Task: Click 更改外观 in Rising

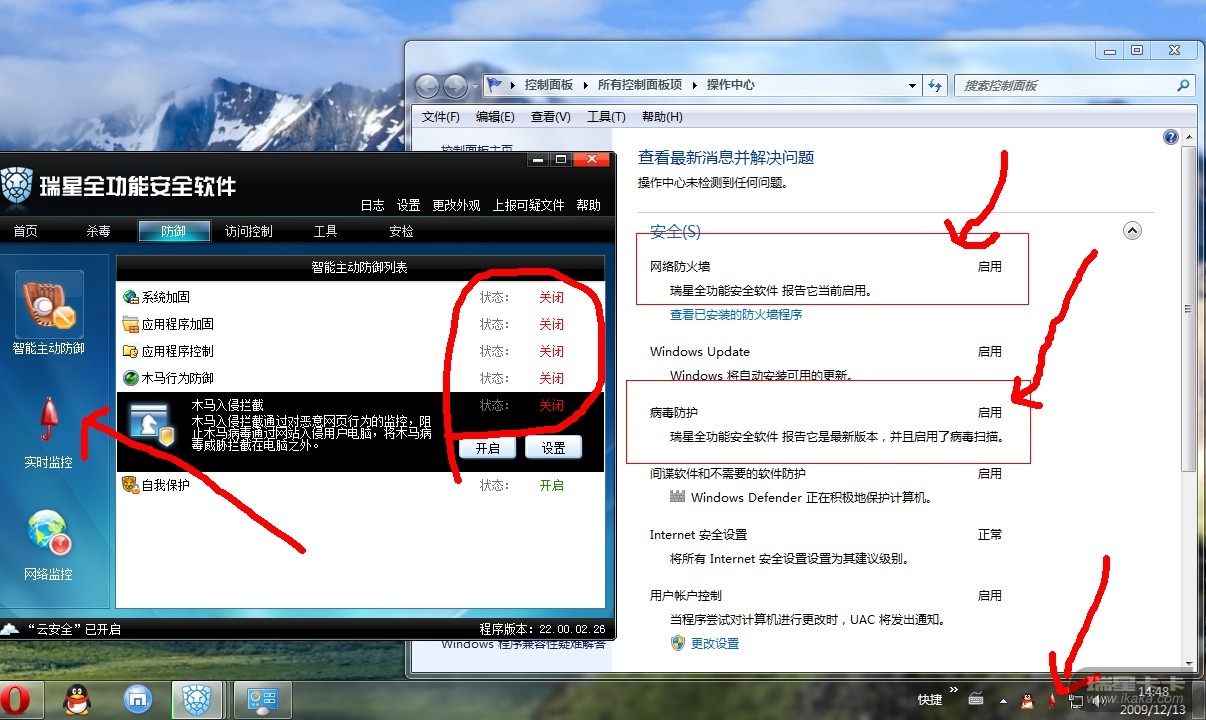Action: coord(456,205)
